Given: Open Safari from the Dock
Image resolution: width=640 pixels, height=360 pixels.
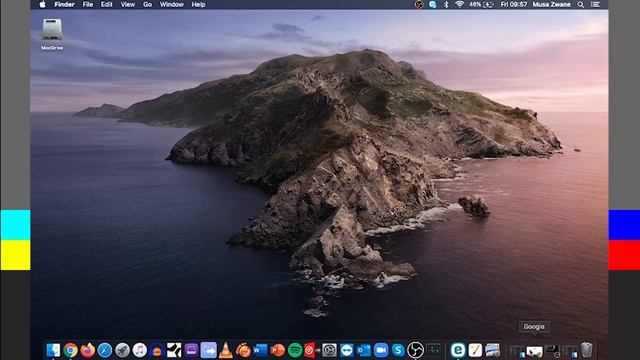Looking at the screenshot, I should point(105,350).
